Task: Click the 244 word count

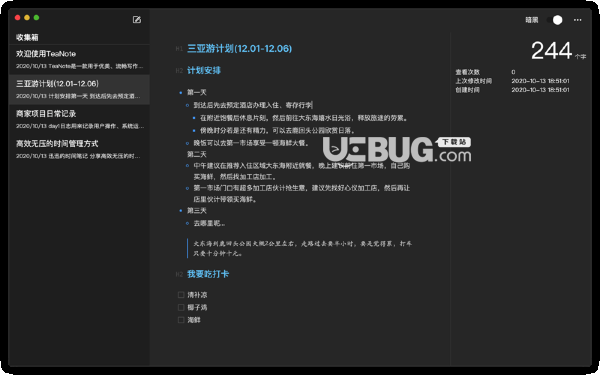Action: pos(551,51)
